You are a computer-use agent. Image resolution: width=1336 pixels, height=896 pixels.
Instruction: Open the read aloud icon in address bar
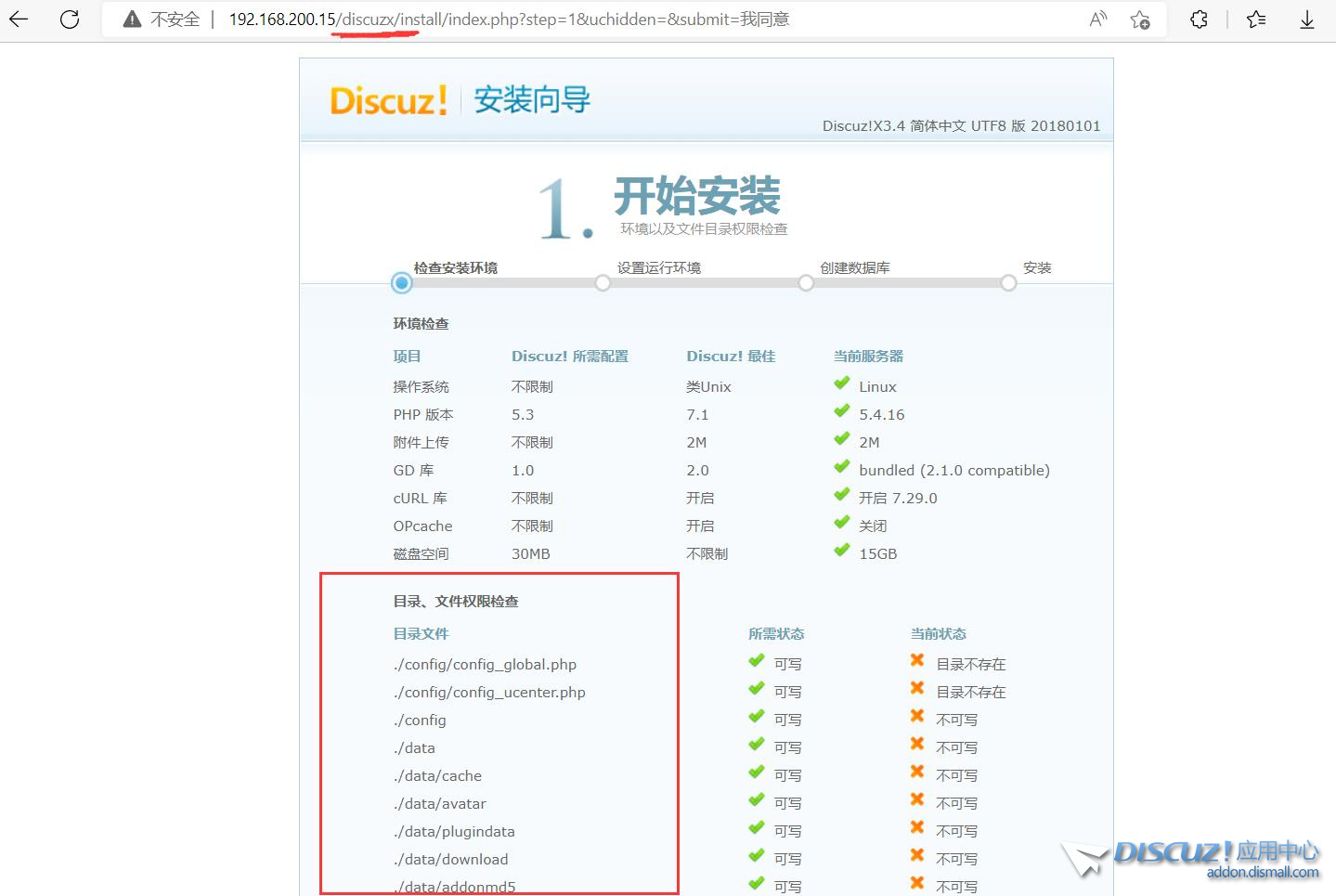[x=1097, y=19]
